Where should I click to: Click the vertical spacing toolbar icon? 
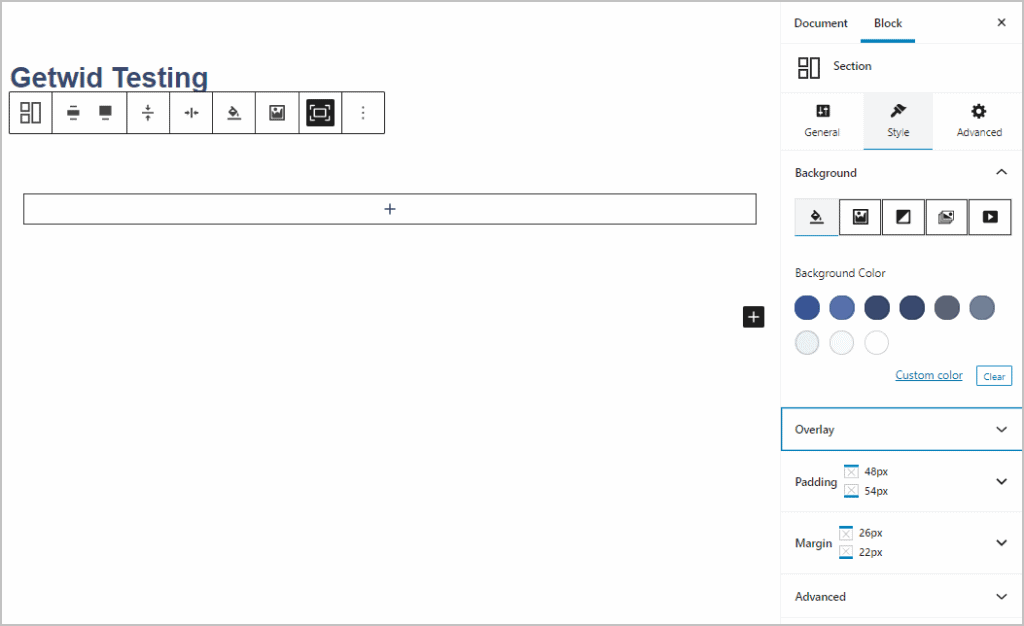[148, 113]
